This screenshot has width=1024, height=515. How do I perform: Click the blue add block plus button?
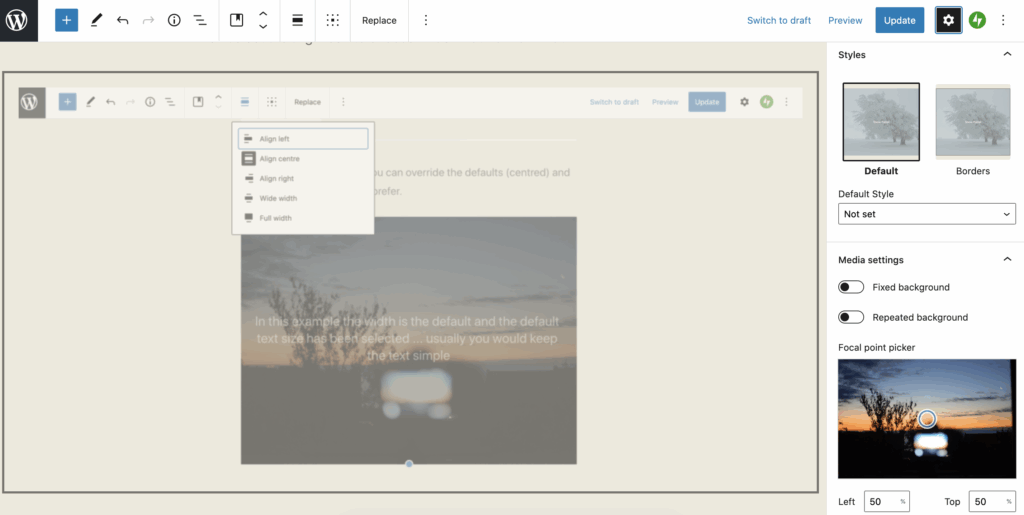66,20
